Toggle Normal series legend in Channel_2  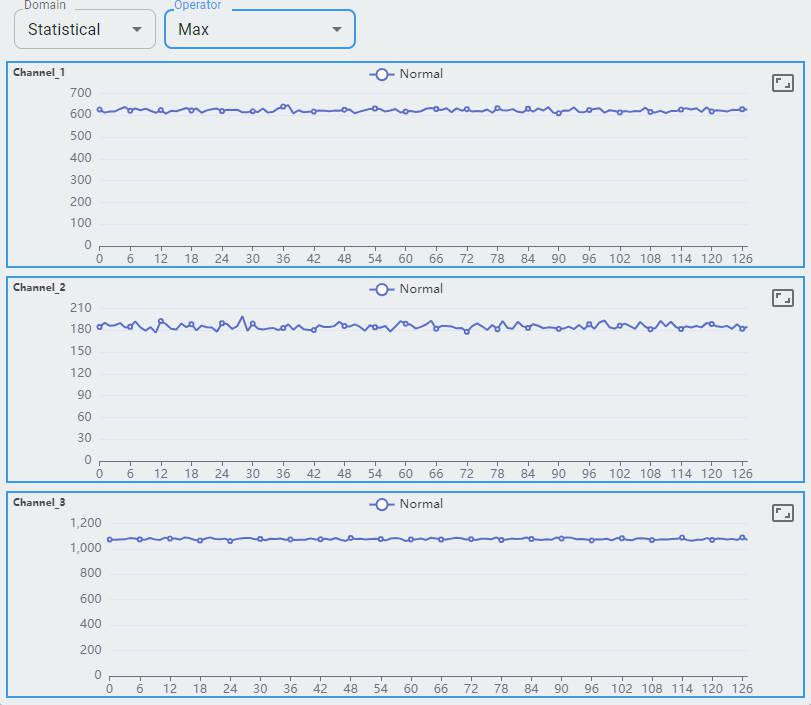click(406, 289)
